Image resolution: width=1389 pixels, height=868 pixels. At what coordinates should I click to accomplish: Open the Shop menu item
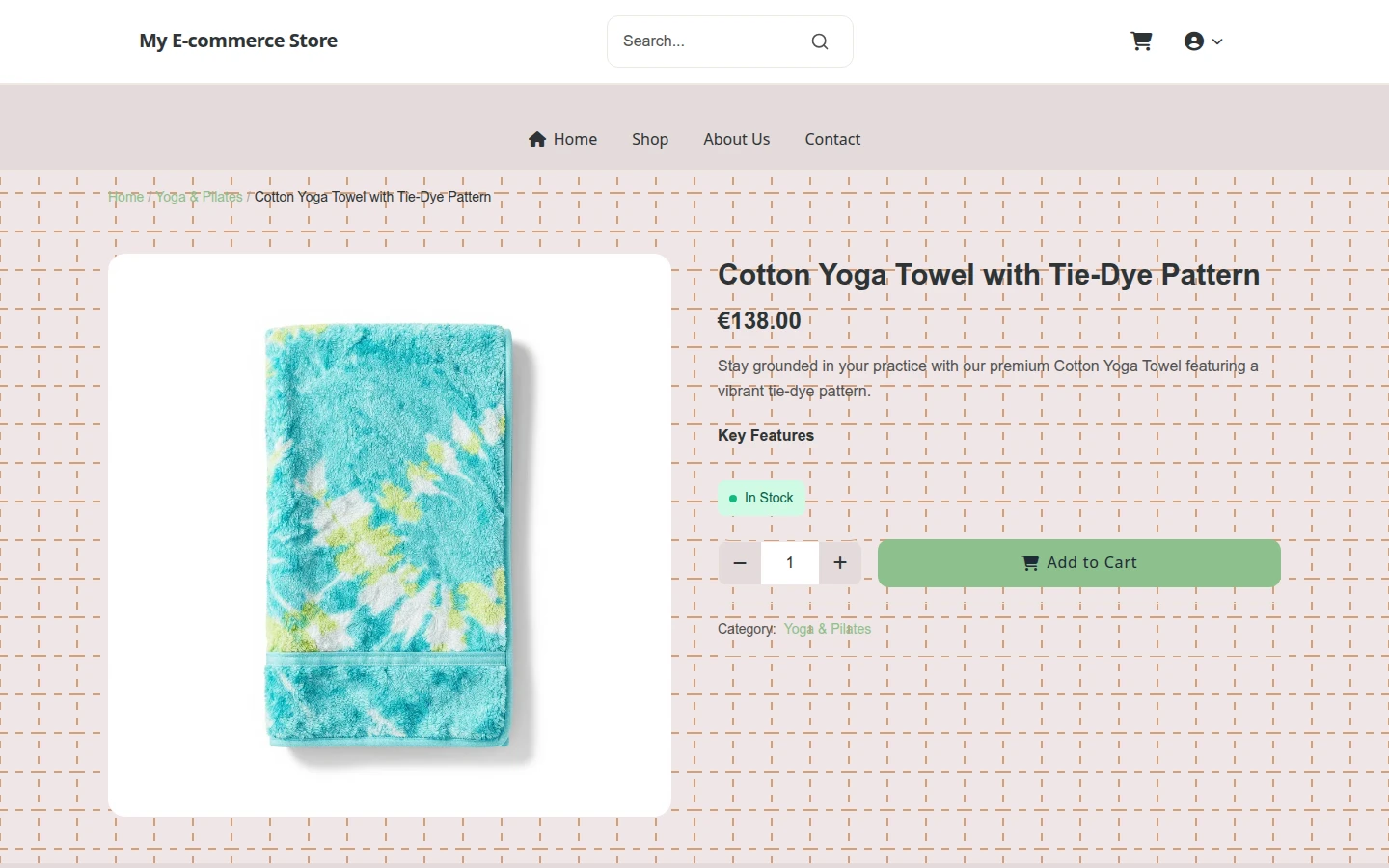pos(650,139)
